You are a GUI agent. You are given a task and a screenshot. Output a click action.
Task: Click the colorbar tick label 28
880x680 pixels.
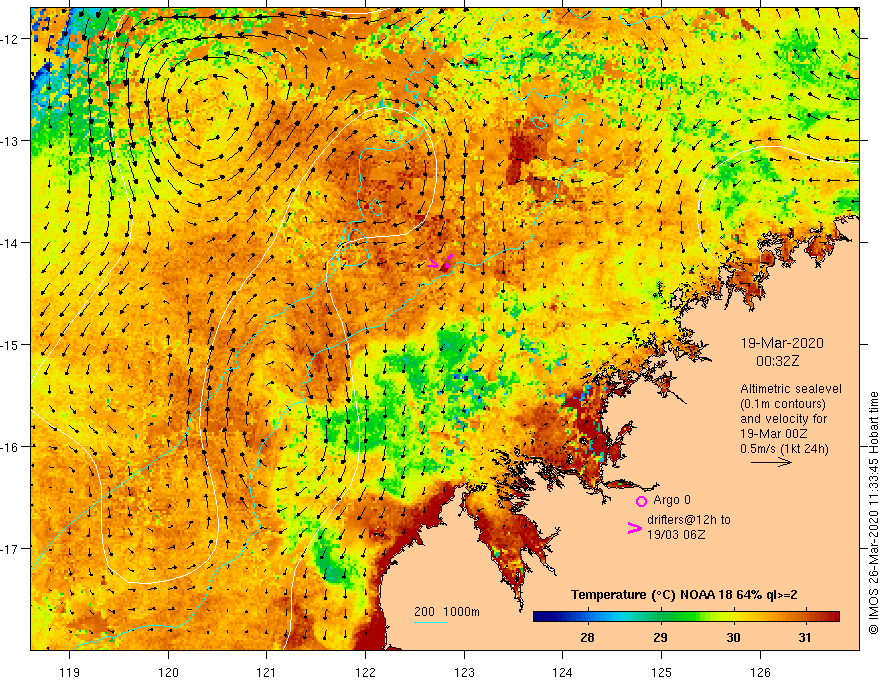587,637
